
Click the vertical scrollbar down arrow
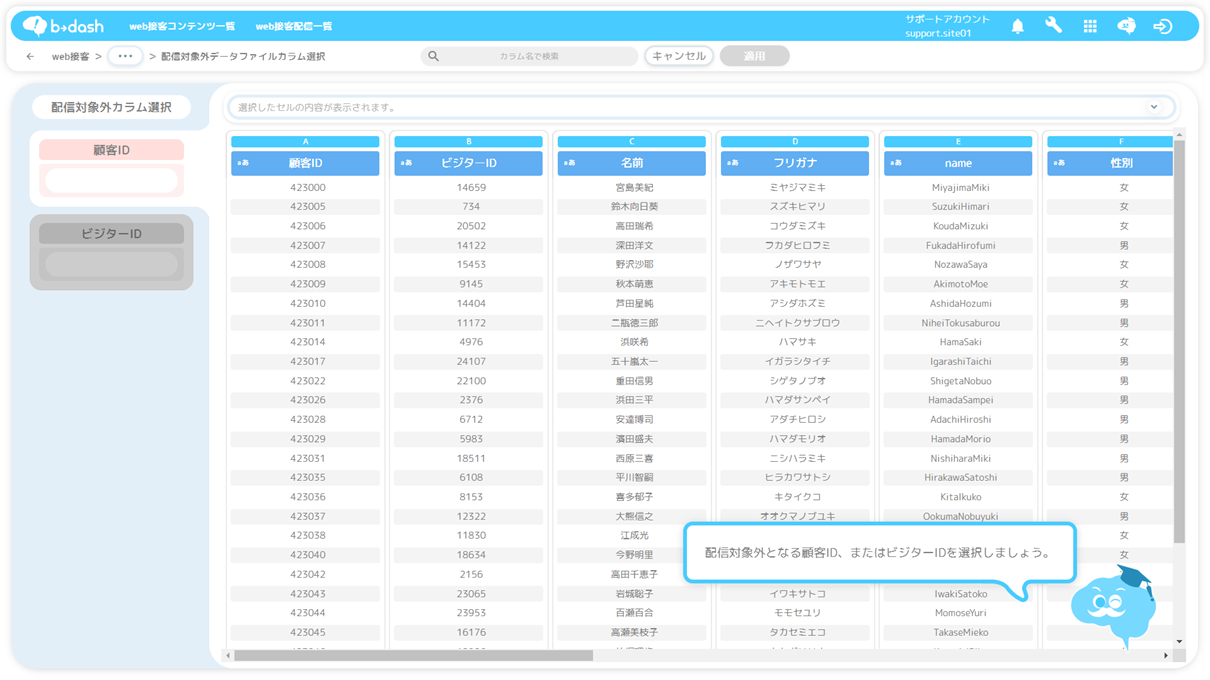tap(1179, 642)
